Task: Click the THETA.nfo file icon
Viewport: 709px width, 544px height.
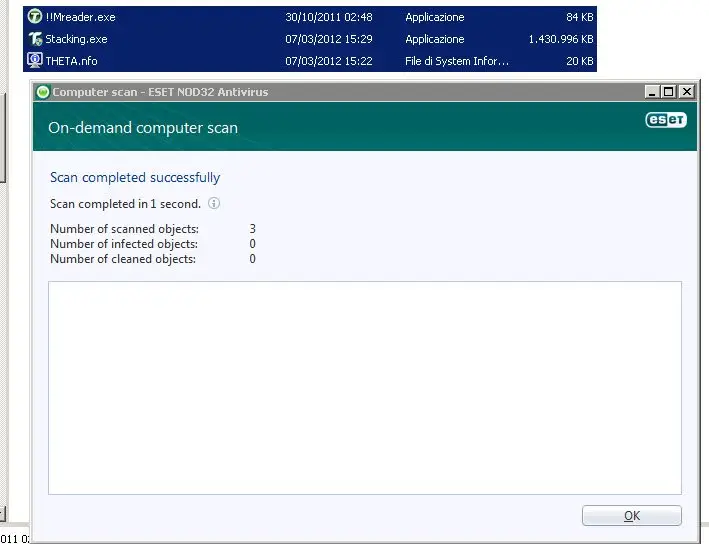Action: pyautogui.click(x=35, y=60)
